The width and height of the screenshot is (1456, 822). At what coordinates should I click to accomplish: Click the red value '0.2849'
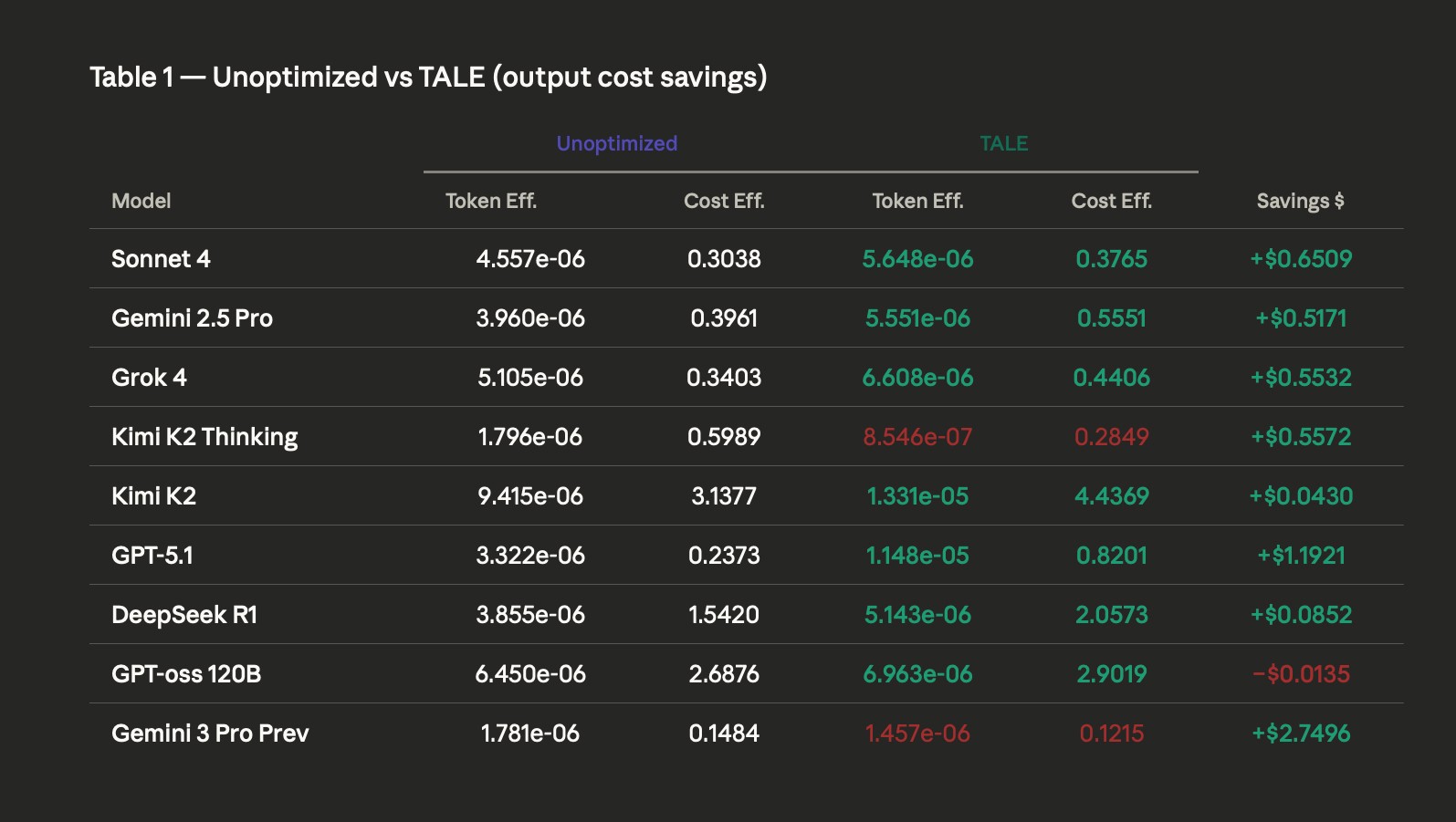[x=1112, y=437]
